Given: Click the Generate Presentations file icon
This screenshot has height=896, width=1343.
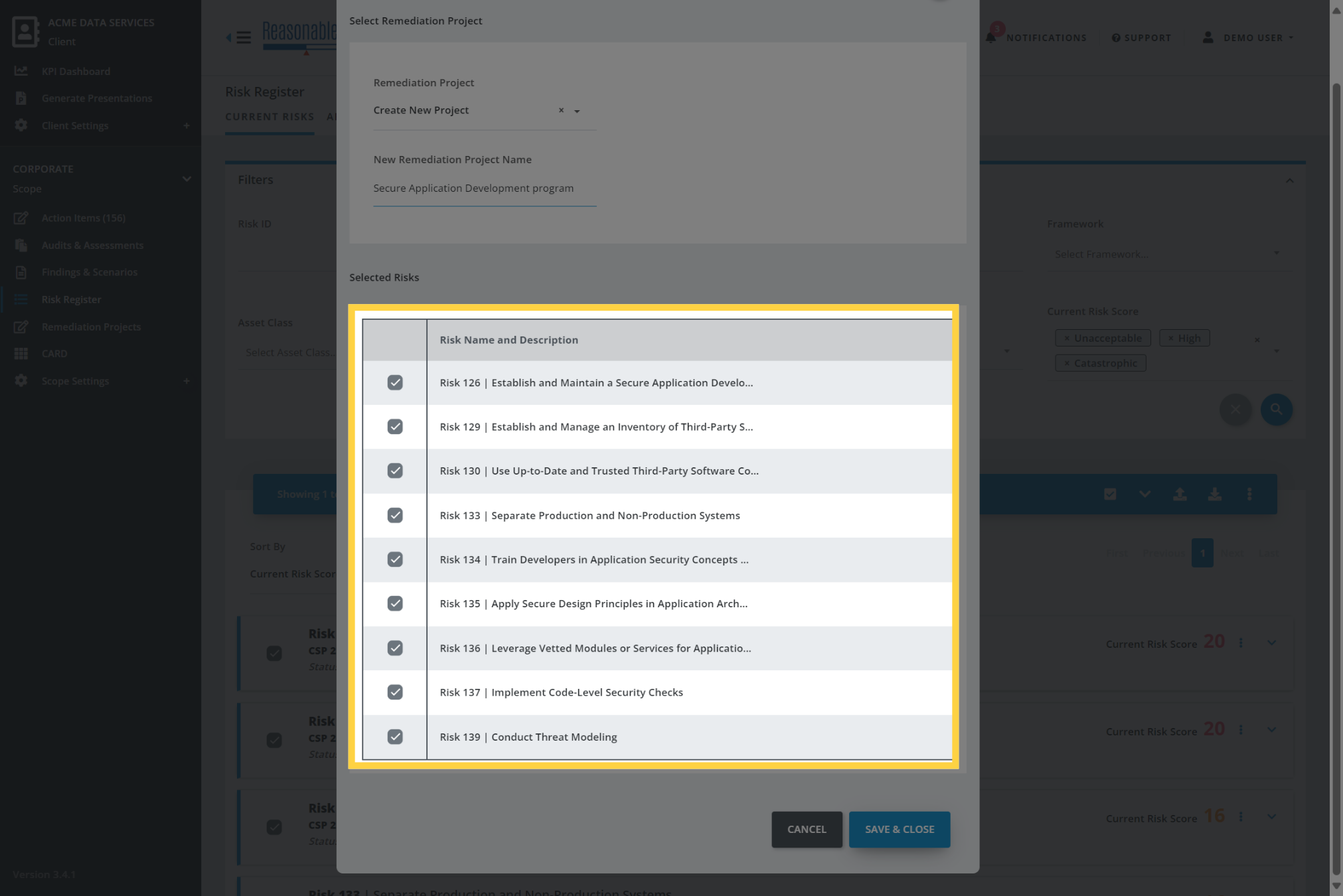Looking at the screenshot, I should coord(21,98).
